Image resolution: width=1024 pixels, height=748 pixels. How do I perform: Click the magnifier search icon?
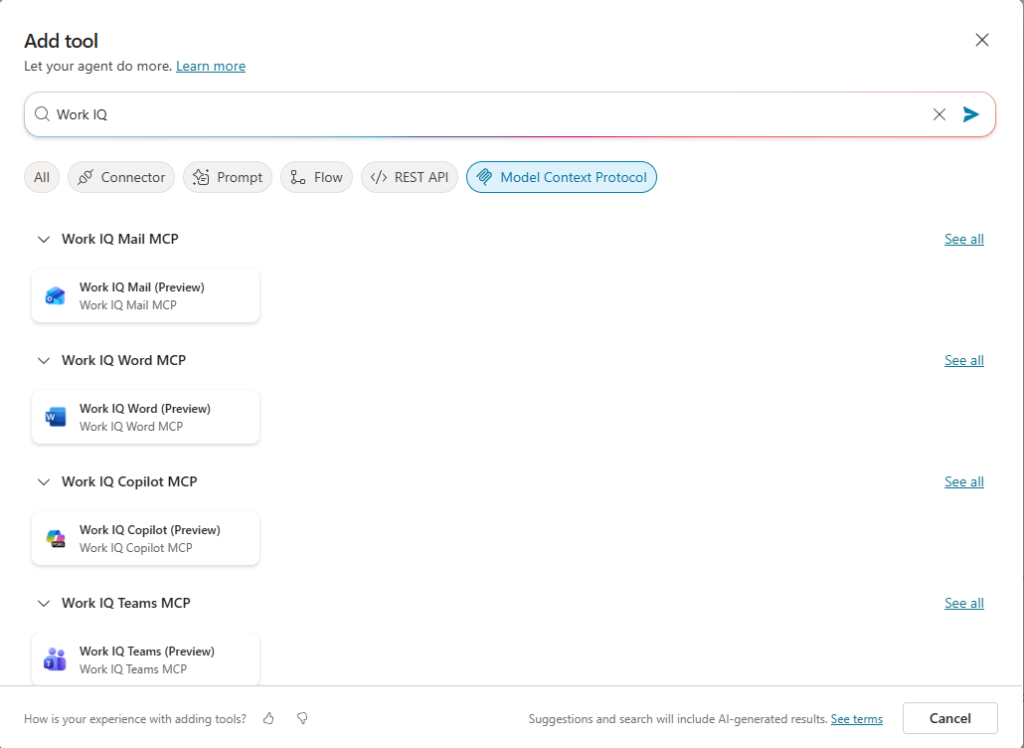42,114
